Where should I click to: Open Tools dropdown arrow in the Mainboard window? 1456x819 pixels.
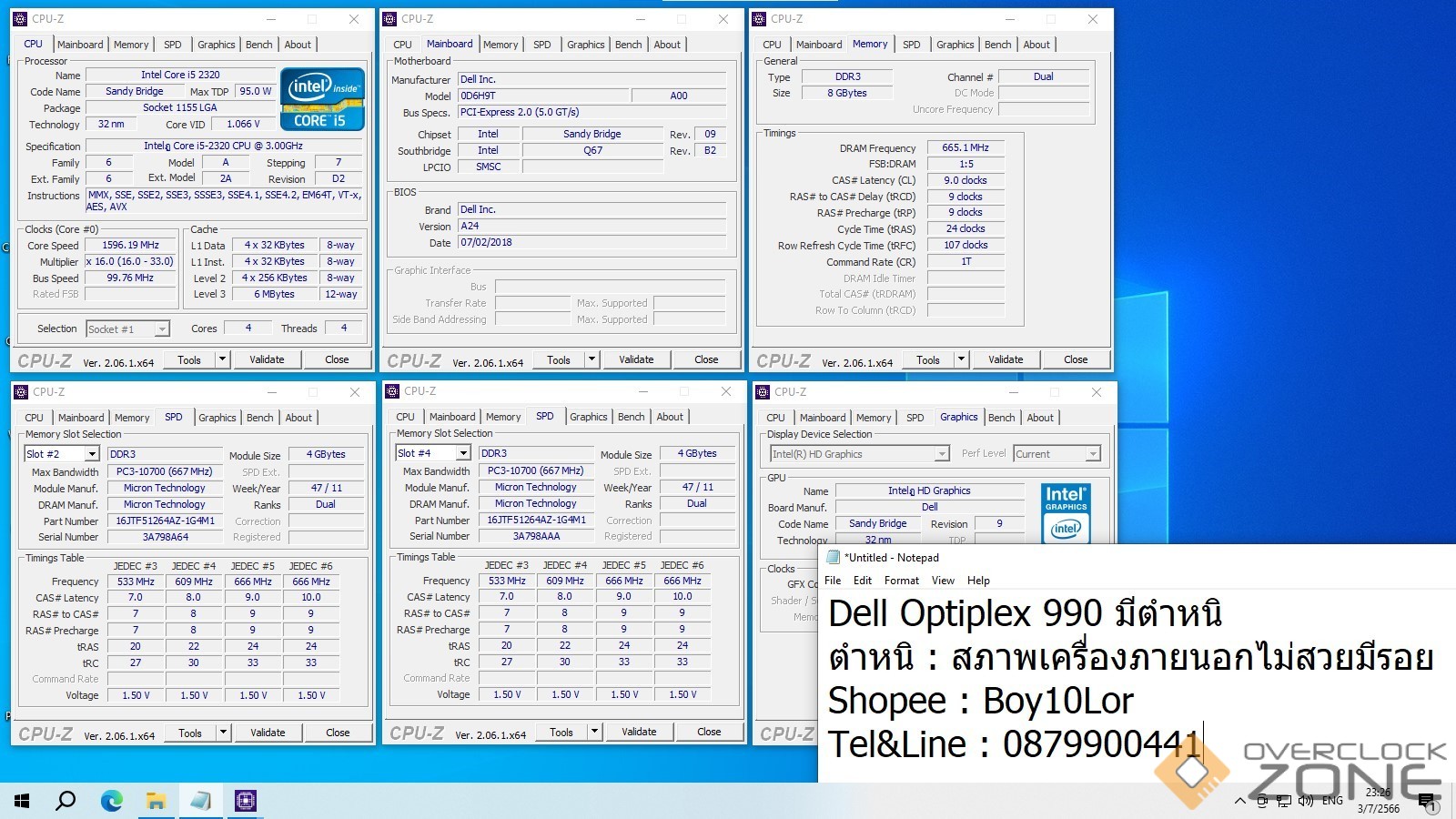(x=591, y=359)
